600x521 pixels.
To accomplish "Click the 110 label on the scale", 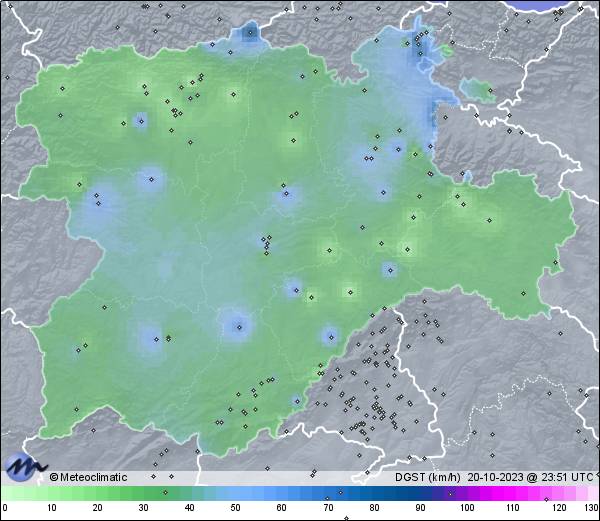I will point(513,508).
